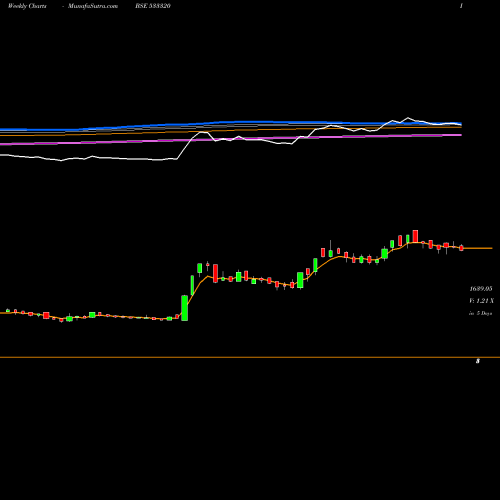Click the tallest red candlestick at the peak

pyautogui.click(x=415, y=236)
